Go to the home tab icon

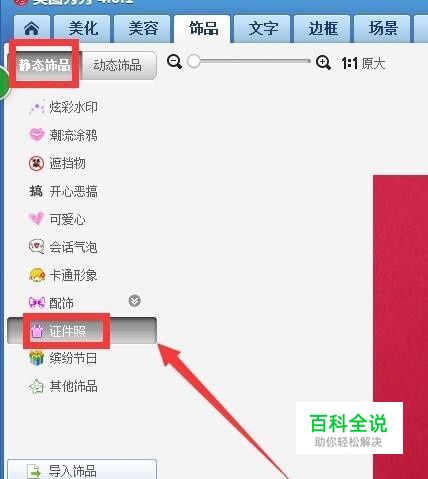pos(32,28)
